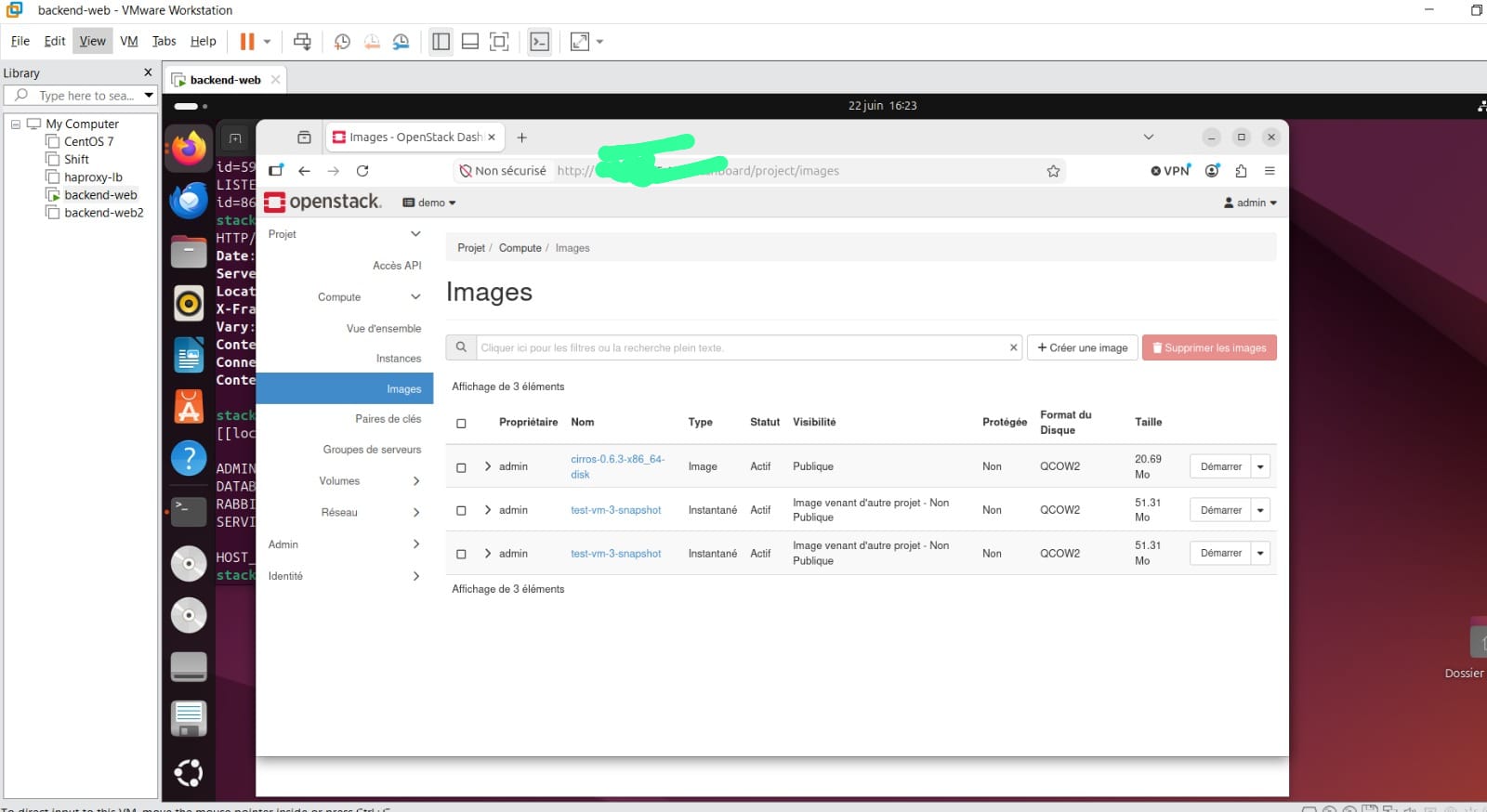This screenshot has height=812, width=1487.
Task: Expand details of the cirros image row
Action: [x=488, y=466]
